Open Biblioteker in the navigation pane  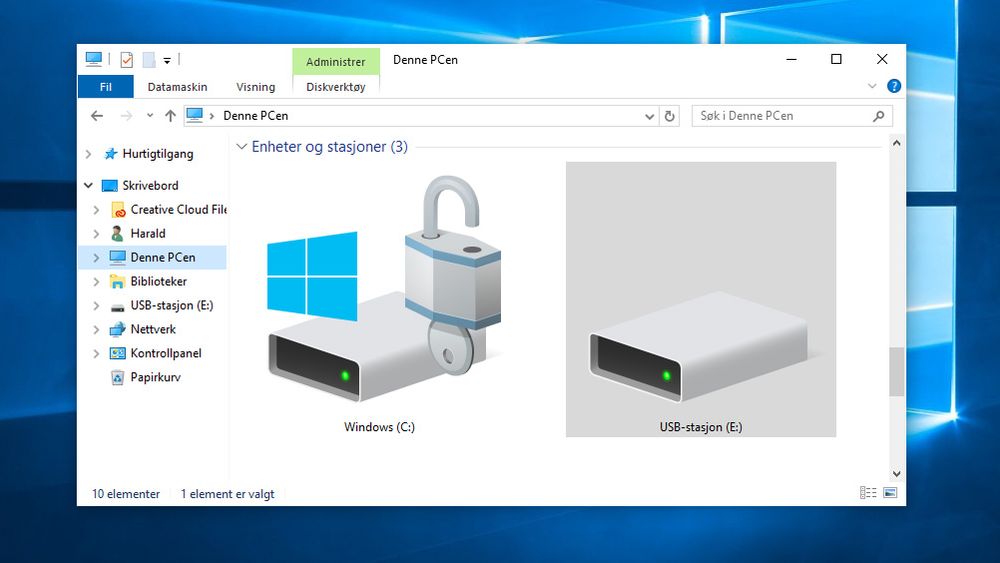[x=158, y=281]
